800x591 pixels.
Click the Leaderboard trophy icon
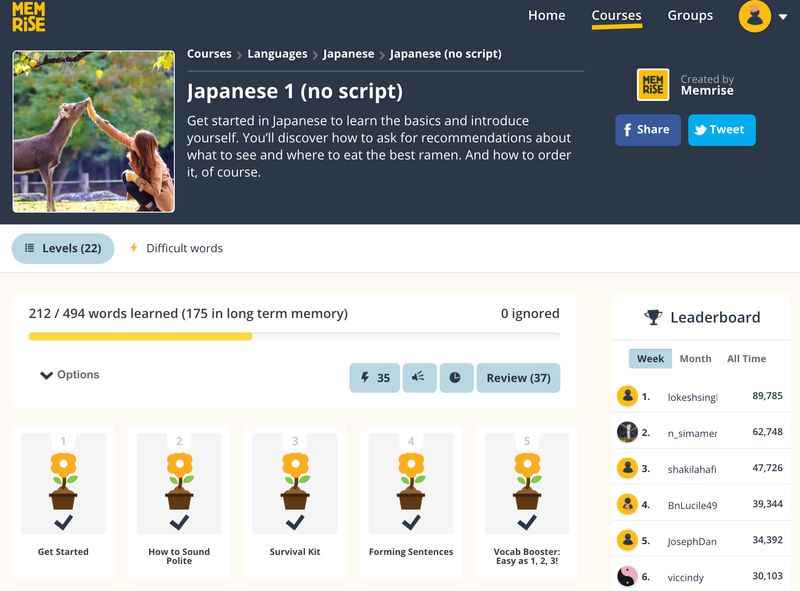point(653,317)
